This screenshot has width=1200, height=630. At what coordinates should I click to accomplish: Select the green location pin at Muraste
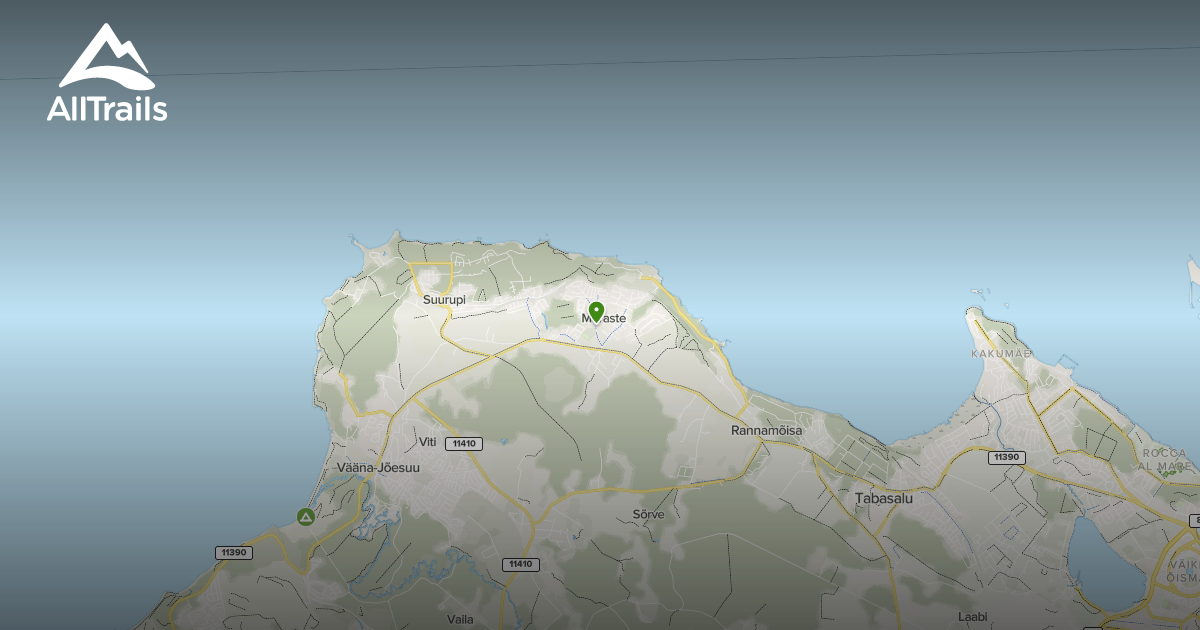596,312
